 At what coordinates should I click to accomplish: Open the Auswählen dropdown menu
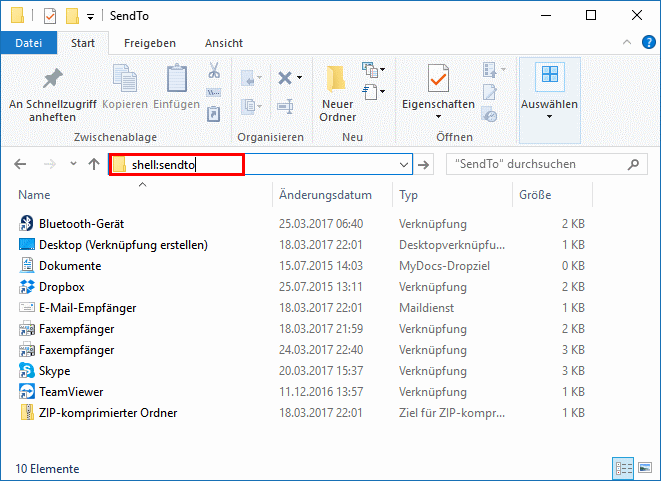click(549, 100)
